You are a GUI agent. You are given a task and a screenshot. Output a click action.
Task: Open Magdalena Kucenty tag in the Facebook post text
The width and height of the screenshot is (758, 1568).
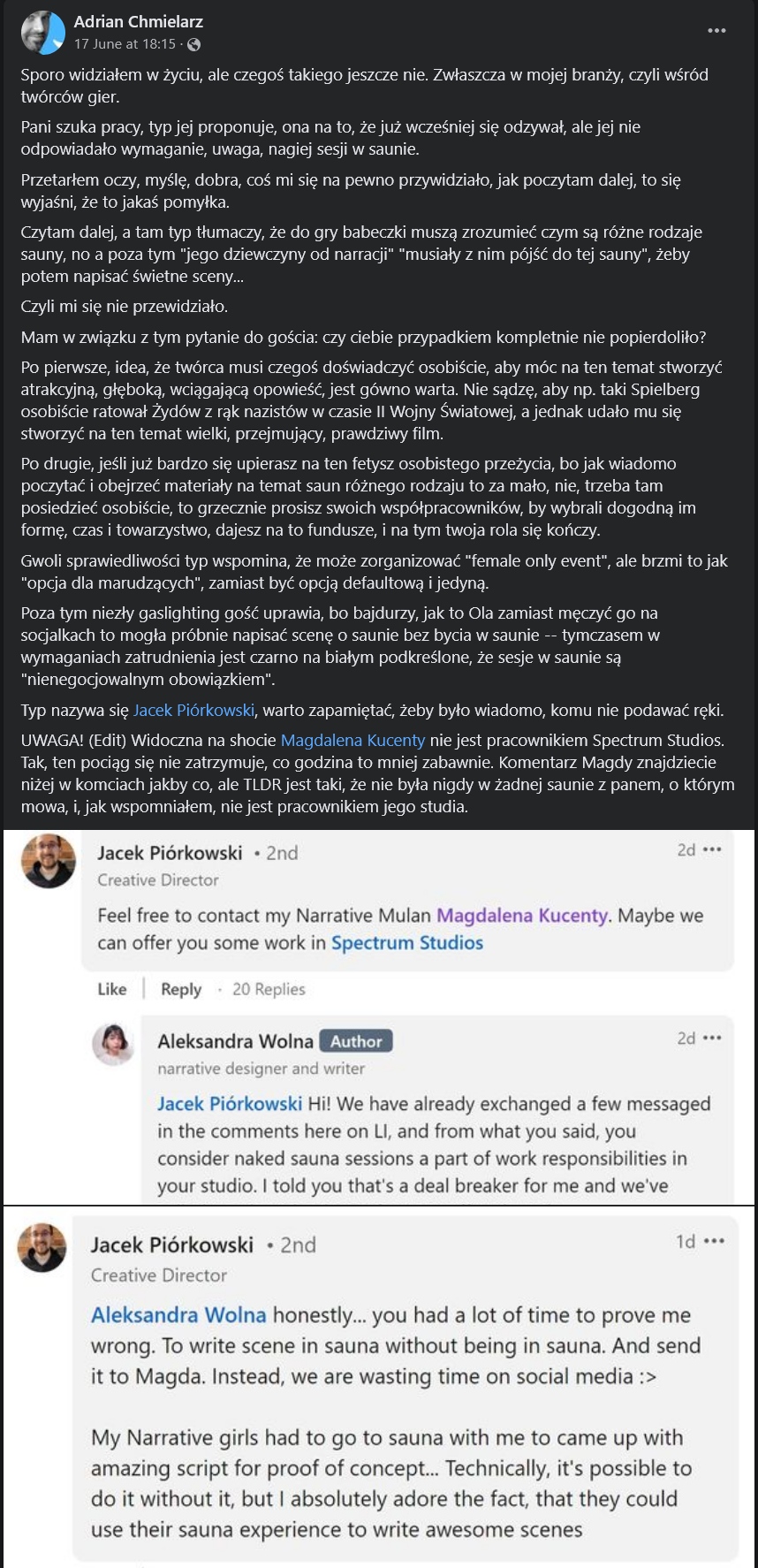tap(352, 740)
